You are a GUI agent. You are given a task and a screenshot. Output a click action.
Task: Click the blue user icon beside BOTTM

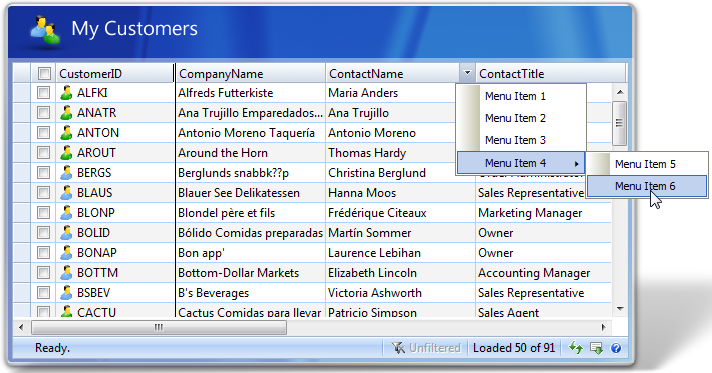click(66, 273)
